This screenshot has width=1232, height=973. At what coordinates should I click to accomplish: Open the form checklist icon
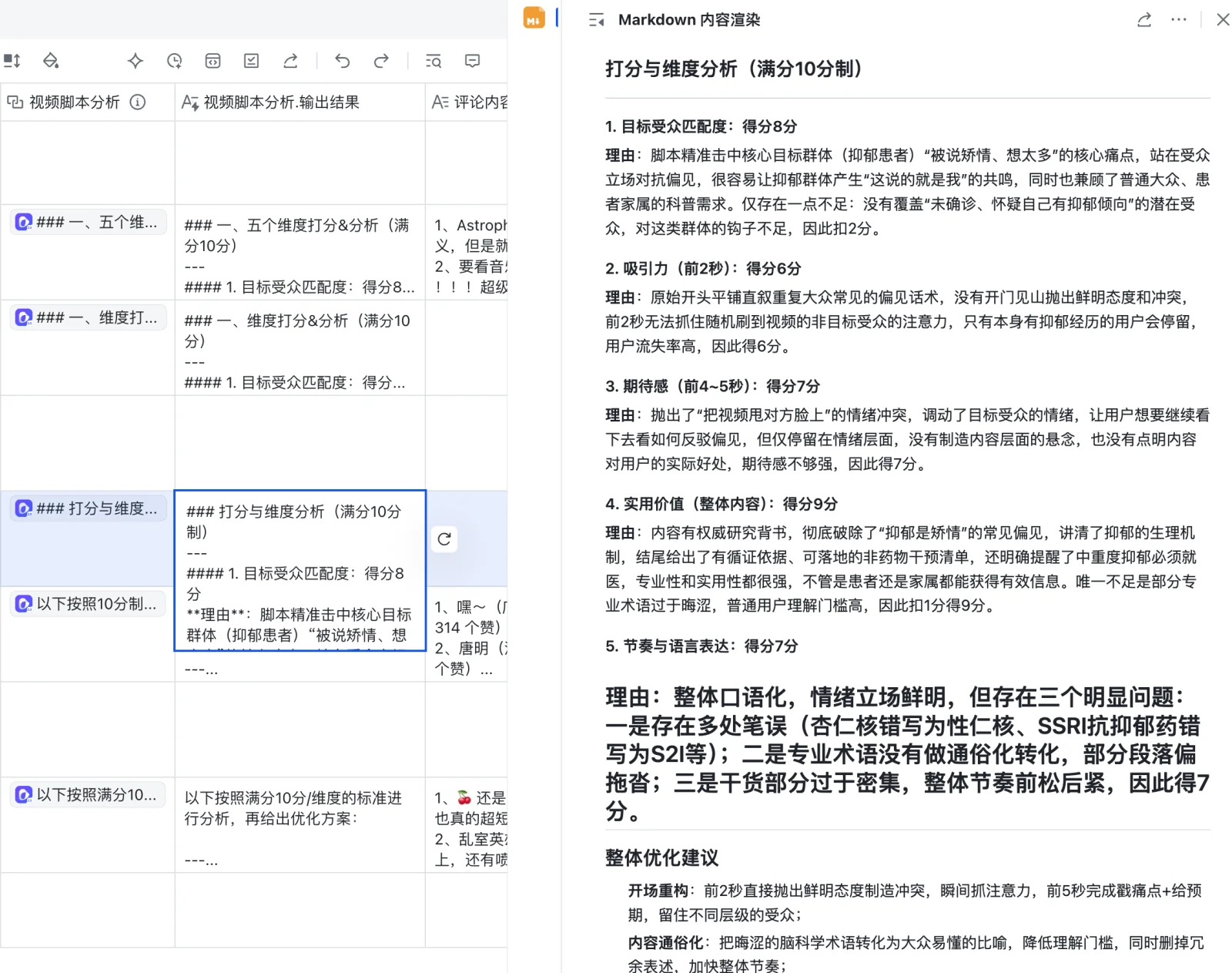pyautogui.click(x=252, y=61)
